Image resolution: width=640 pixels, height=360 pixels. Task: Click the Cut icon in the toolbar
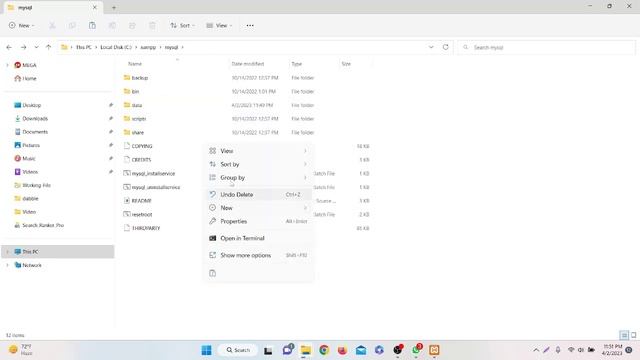pyautogui.click(x=52, y=25)
